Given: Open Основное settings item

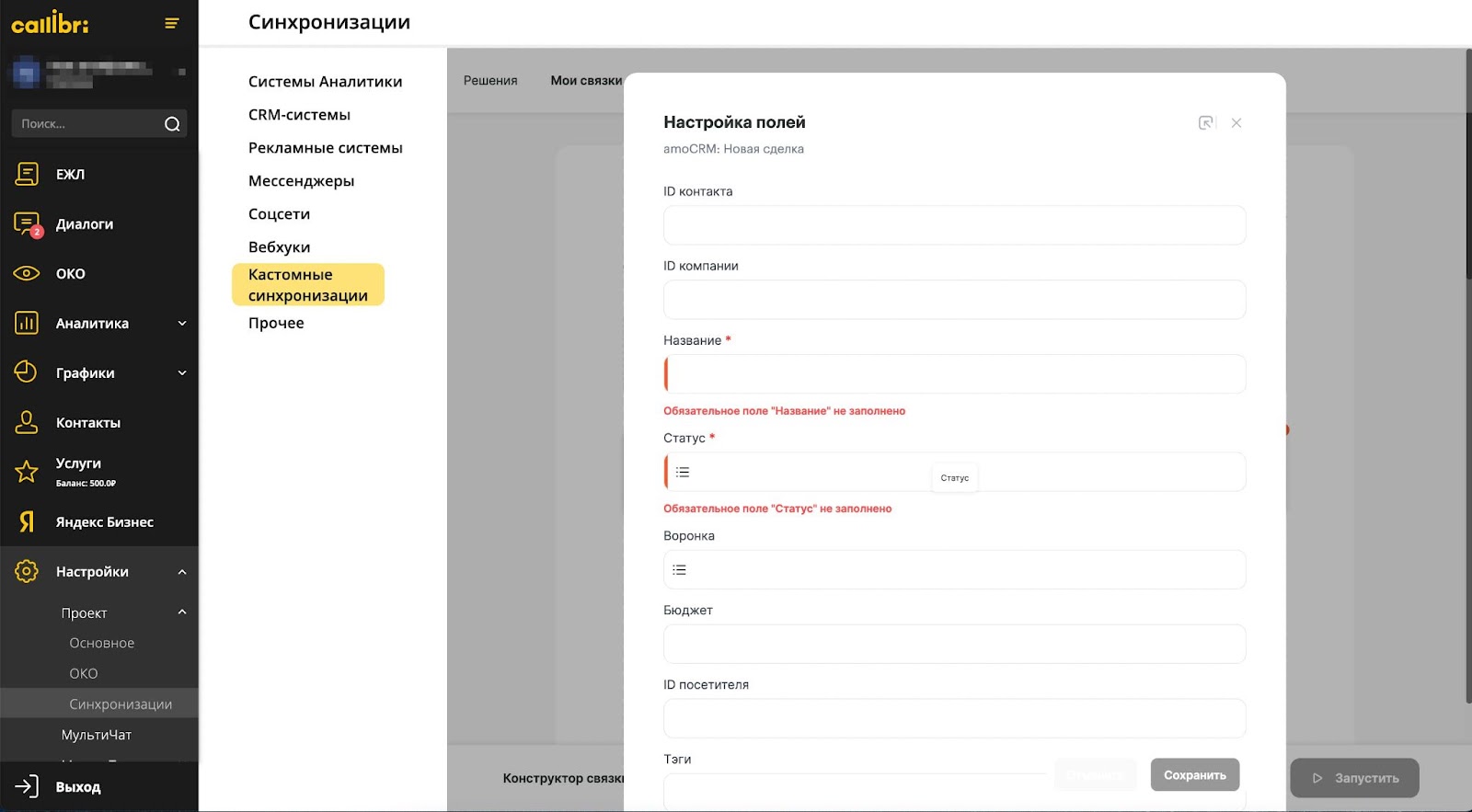Looking at the screenshot, I should [x=102, y=643].
